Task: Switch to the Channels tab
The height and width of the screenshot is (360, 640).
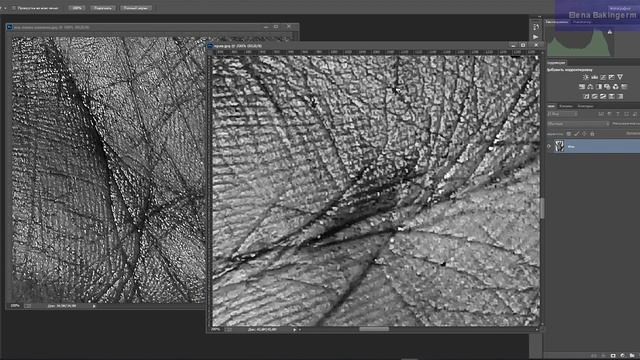Action: tap(566, 106)
